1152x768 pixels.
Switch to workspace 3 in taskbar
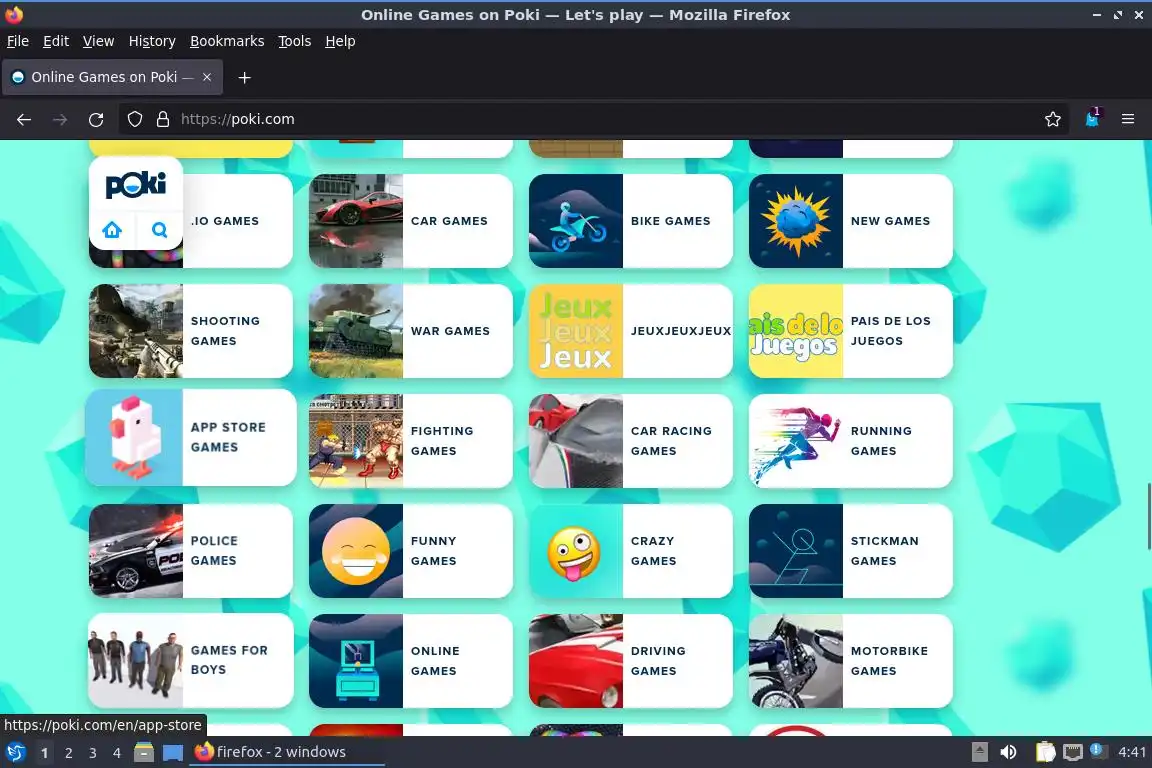(93, 753)
